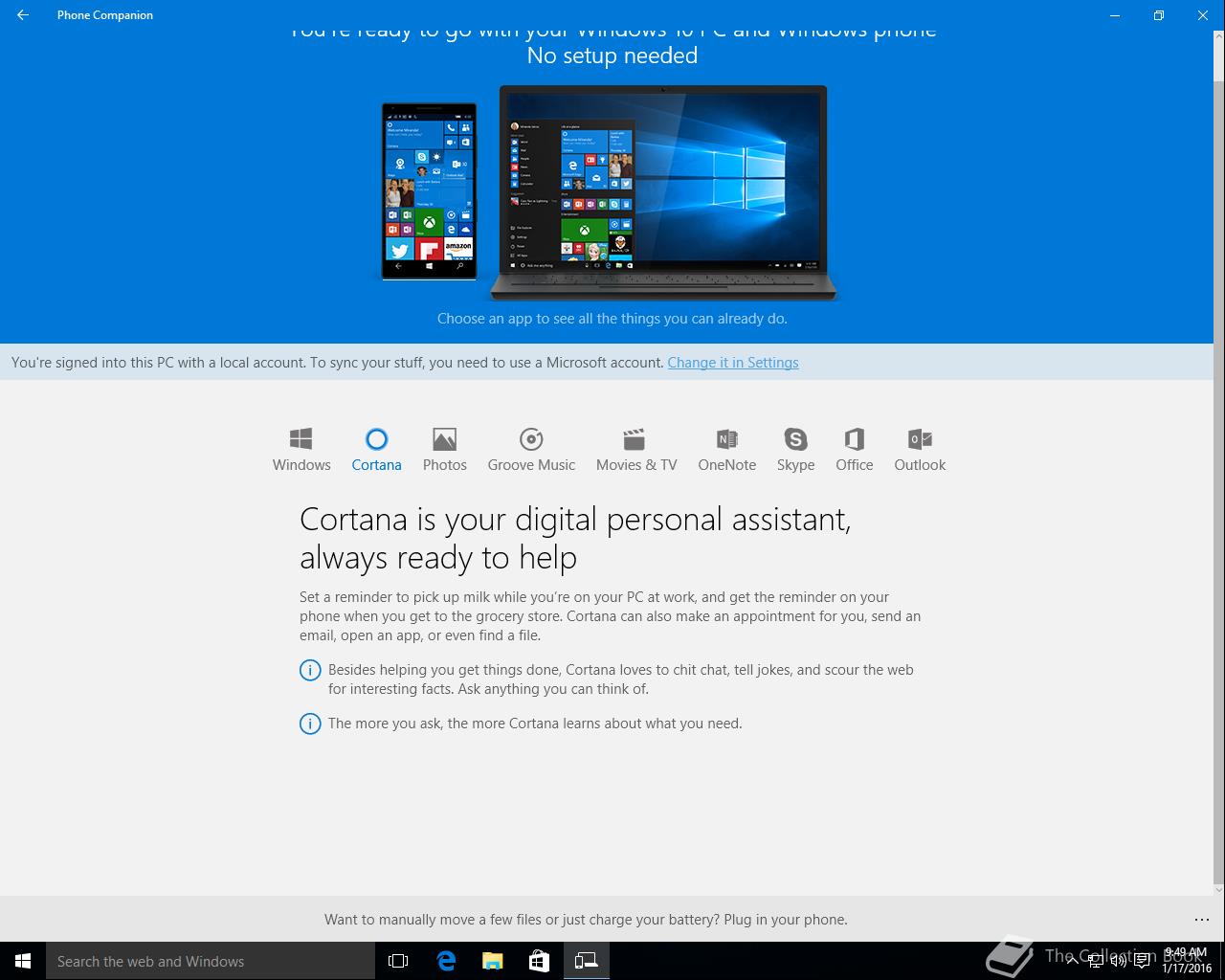This screenshot has width=1225, height=980.
Task: Click the Windows 10 laptop image
Action: 662,193
